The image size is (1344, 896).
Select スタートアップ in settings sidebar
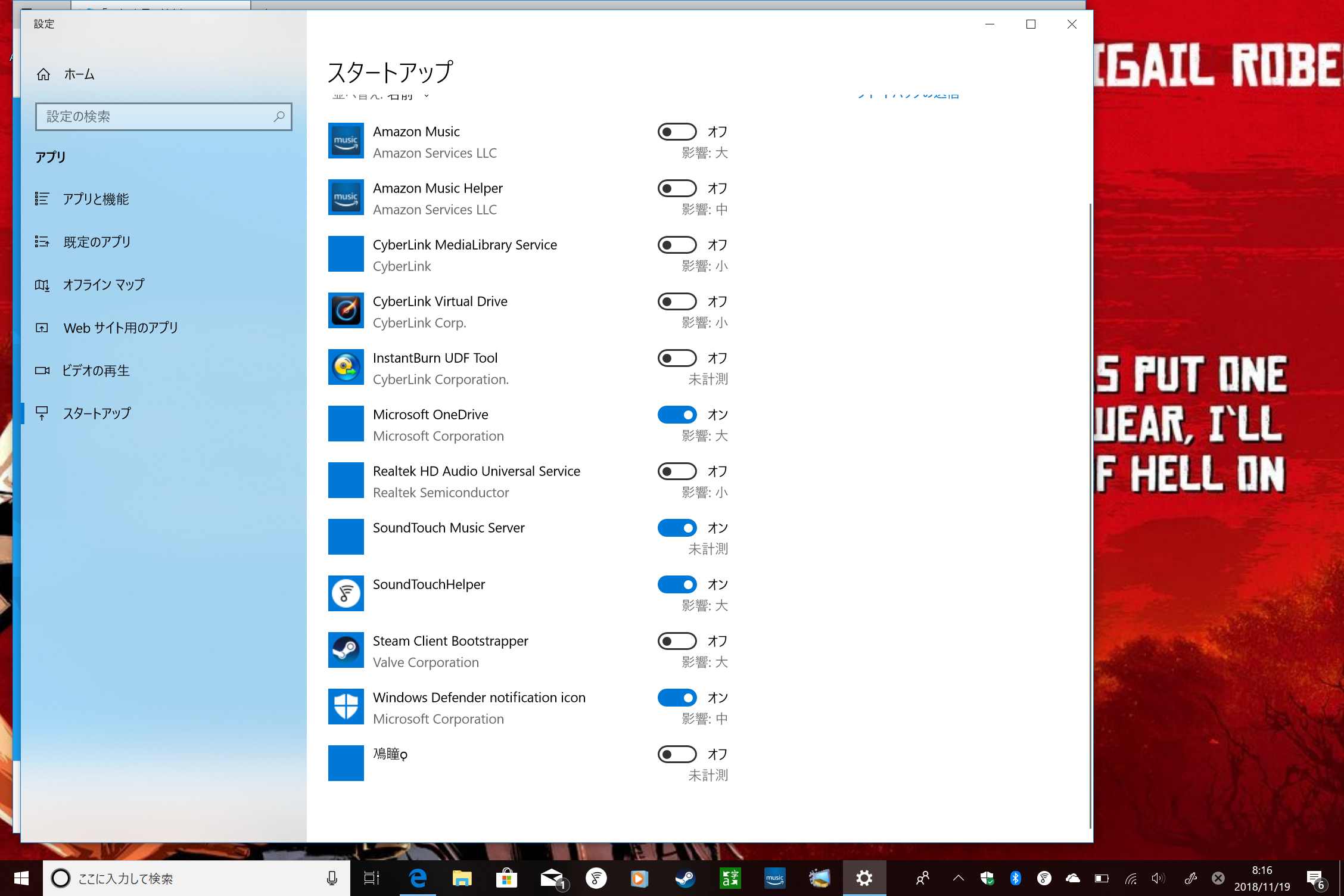(164, 413)
